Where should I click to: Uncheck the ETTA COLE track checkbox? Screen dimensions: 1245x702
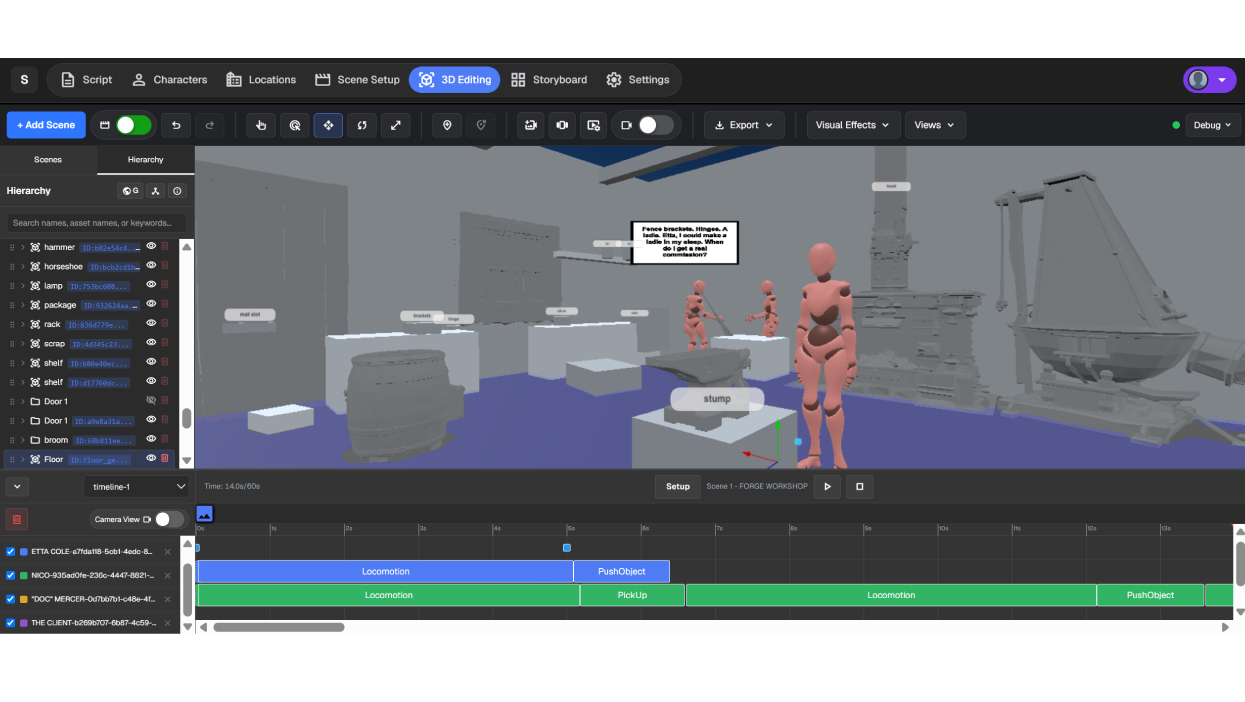point(11,551)
